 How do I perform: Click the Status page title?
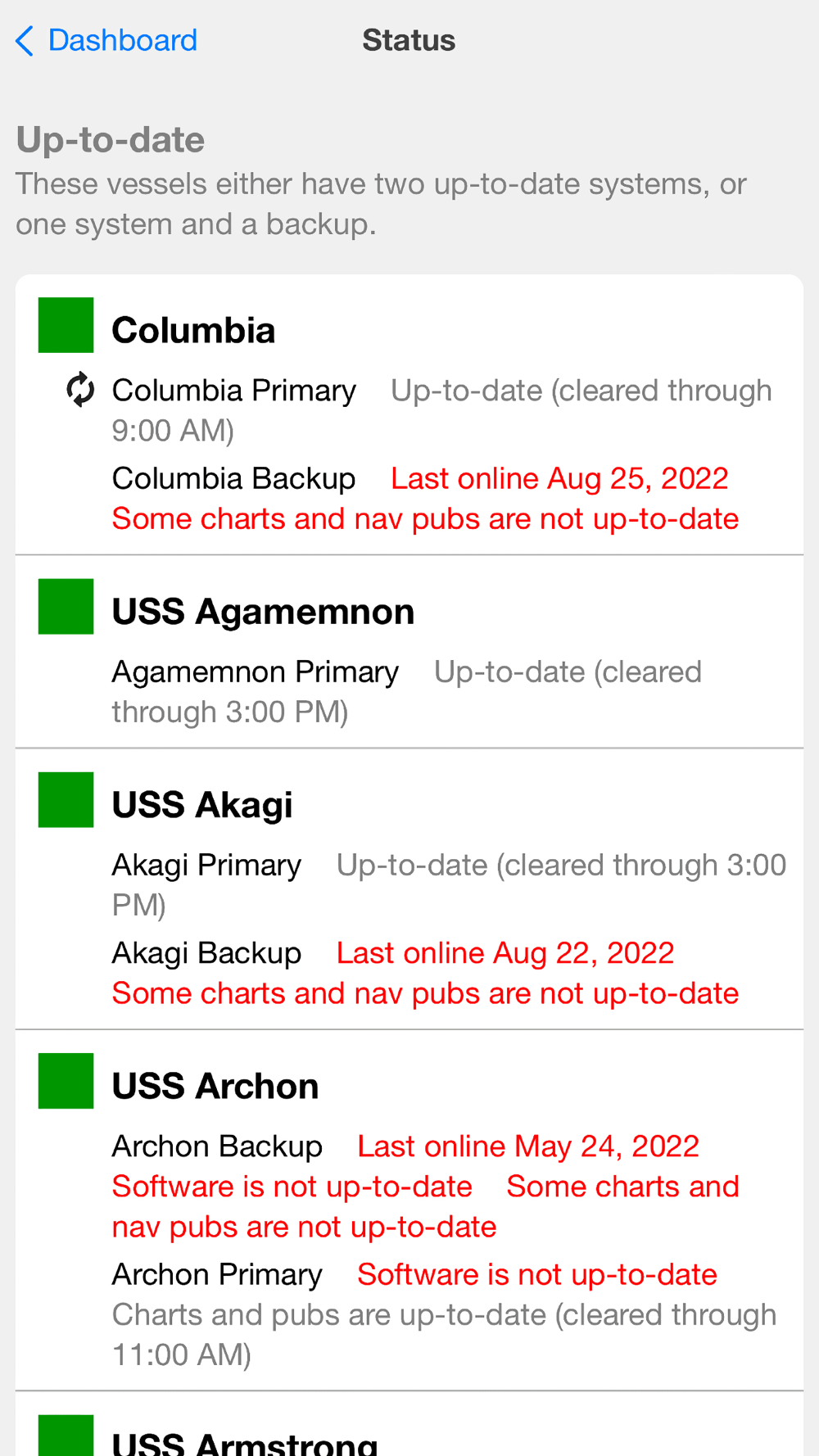pyautogui.click(x=409, y=41)
